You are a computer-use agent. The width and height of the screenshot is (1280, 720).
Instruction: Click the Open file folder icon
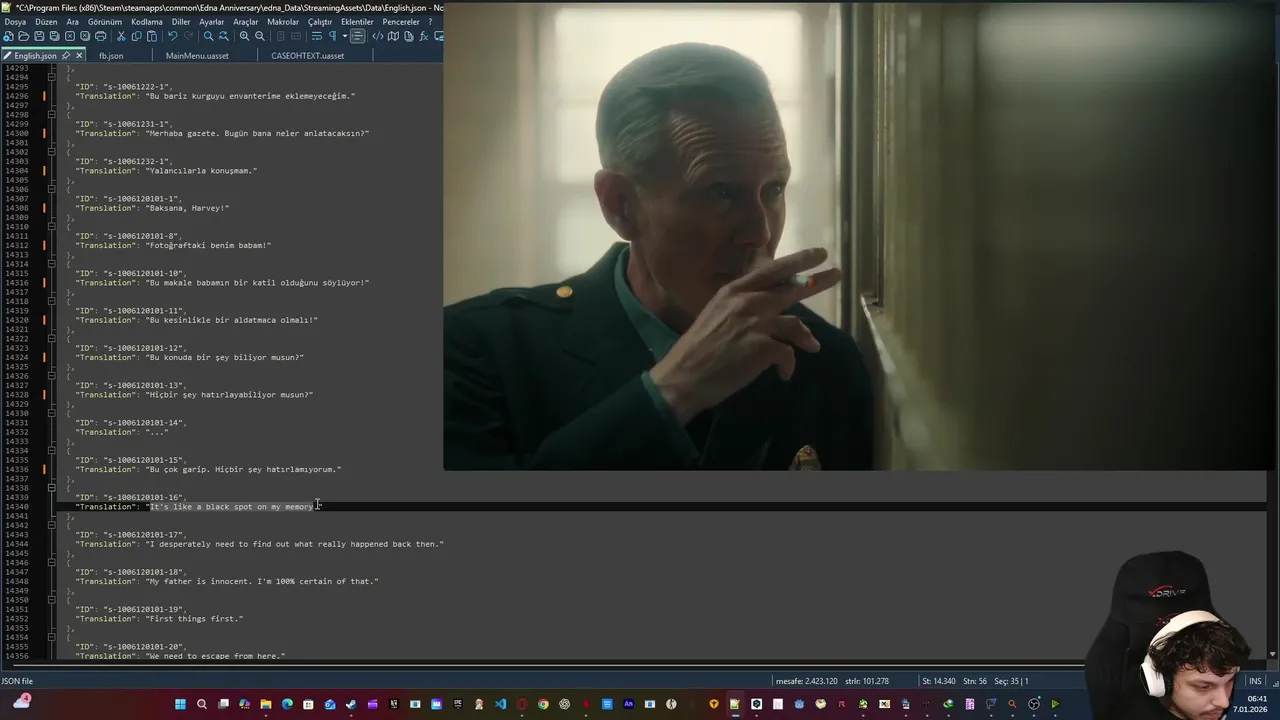click(x=23, y=36)
